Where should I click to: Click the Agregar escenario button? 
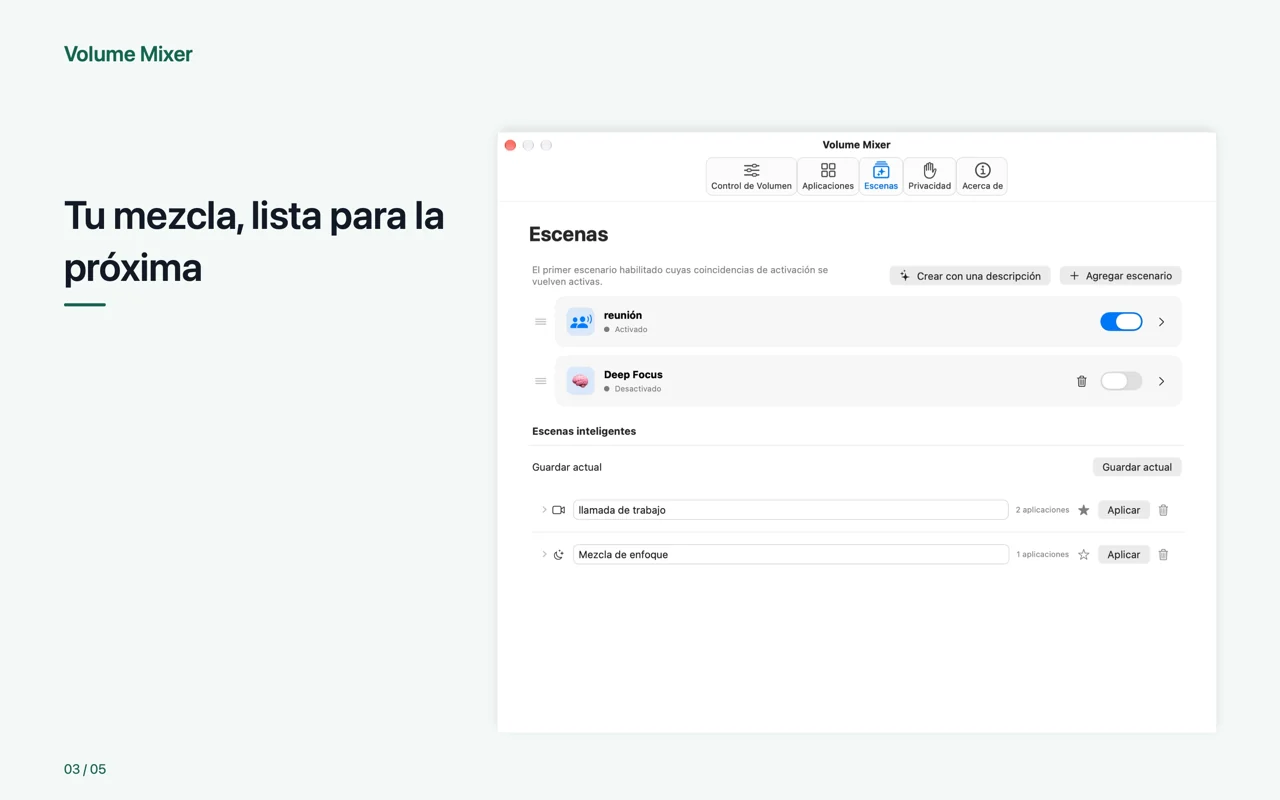pos(1121,276)
